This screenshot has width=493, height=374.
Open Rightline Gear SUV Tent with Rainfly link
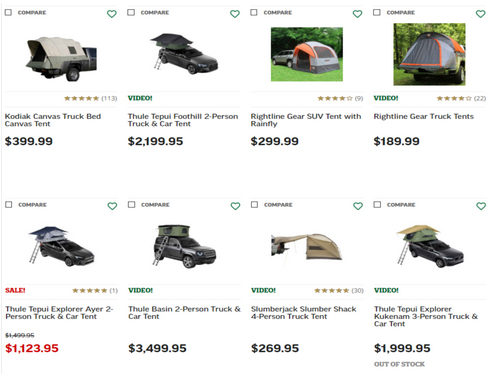pos(306,120)
